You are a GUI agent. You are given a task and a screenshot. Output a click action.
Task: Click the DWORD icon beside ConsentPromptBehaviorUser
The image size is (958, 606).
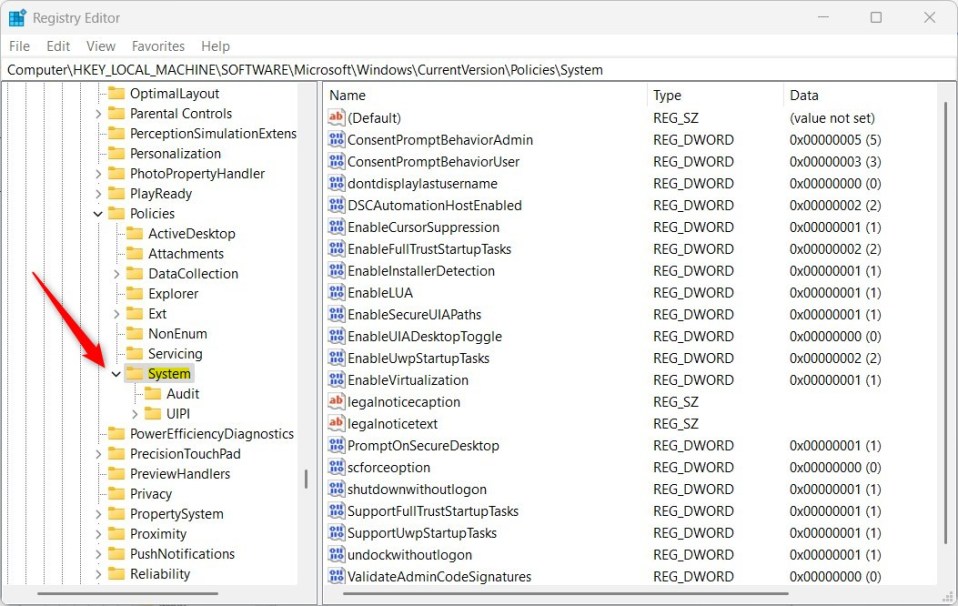[337, 161]
